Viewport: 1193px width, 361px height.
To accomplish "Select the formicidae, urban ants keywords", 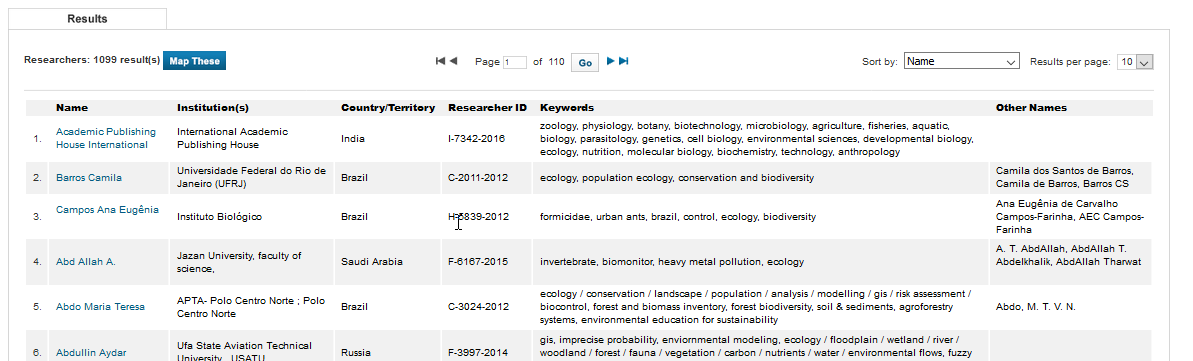I will (678, 217).
